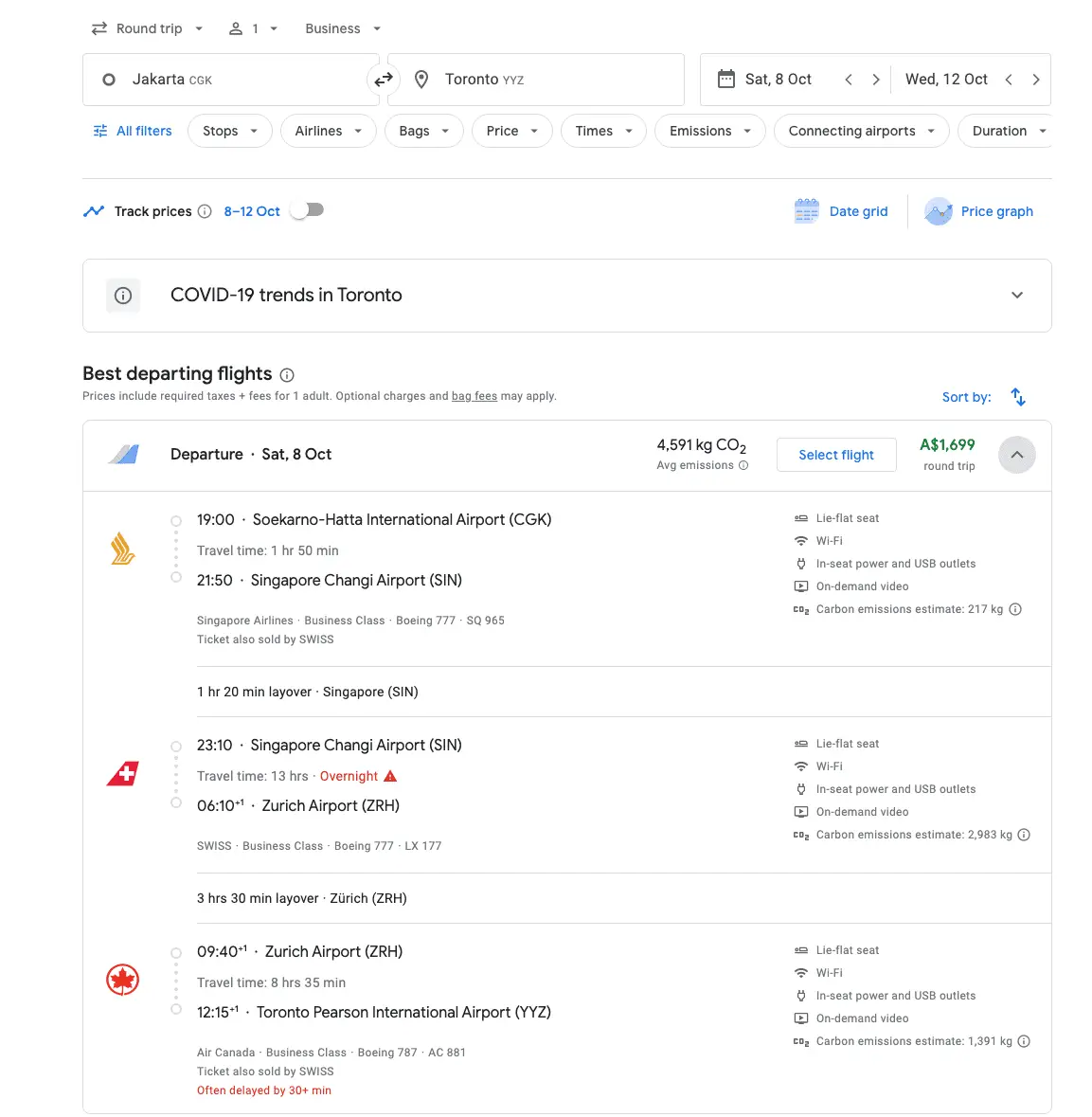1092x1117 pixels.
Task: Open the Bags filter dropdown
Action: coord(424,131)
